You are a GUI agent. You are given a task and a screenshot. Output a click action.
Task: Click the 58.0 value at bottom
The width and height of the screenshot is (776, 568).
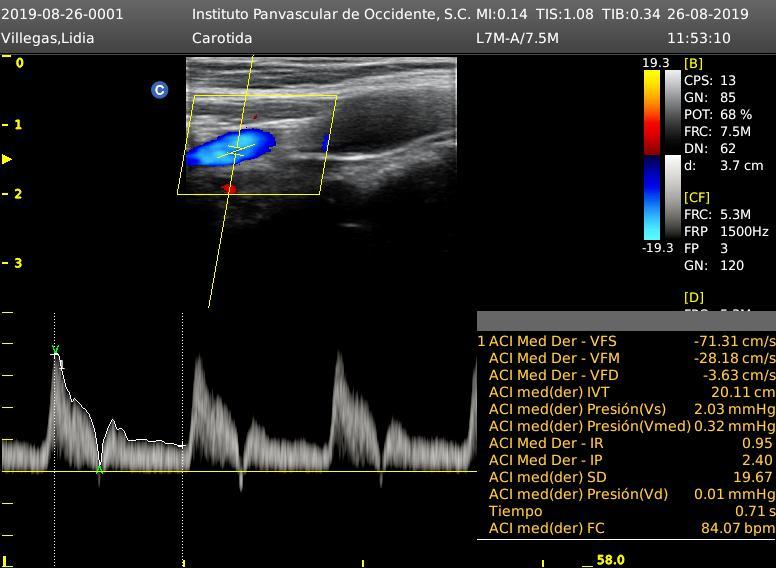pos(610,560)
